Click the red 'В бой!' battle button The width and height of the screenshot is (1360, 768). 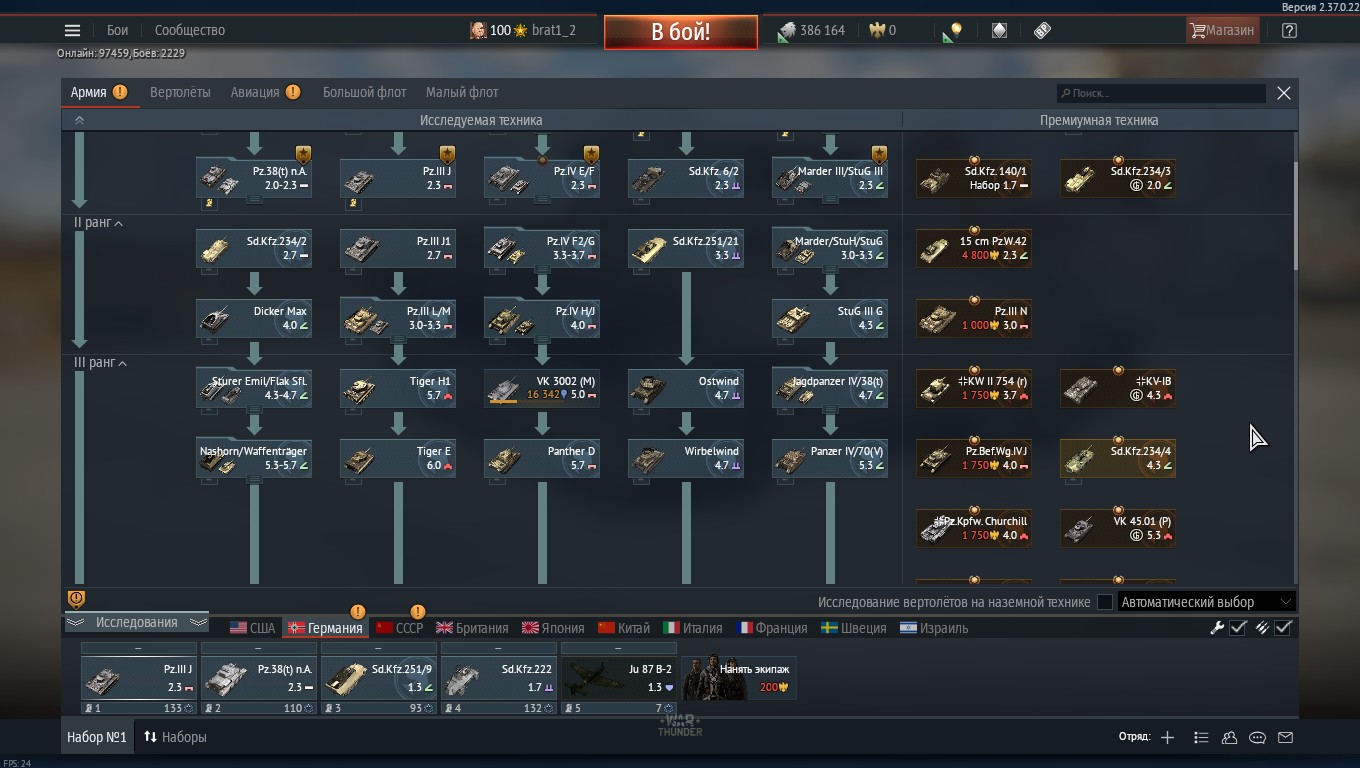(680, 32)
